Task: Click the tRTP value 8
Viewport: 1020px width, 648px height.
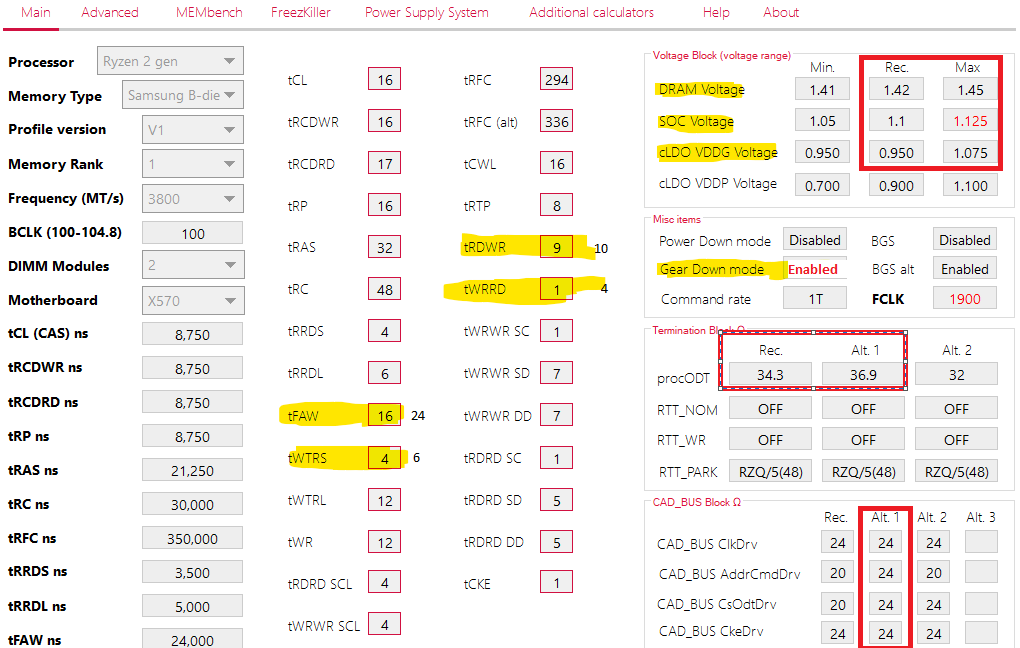Action: (x=556, y=206)
